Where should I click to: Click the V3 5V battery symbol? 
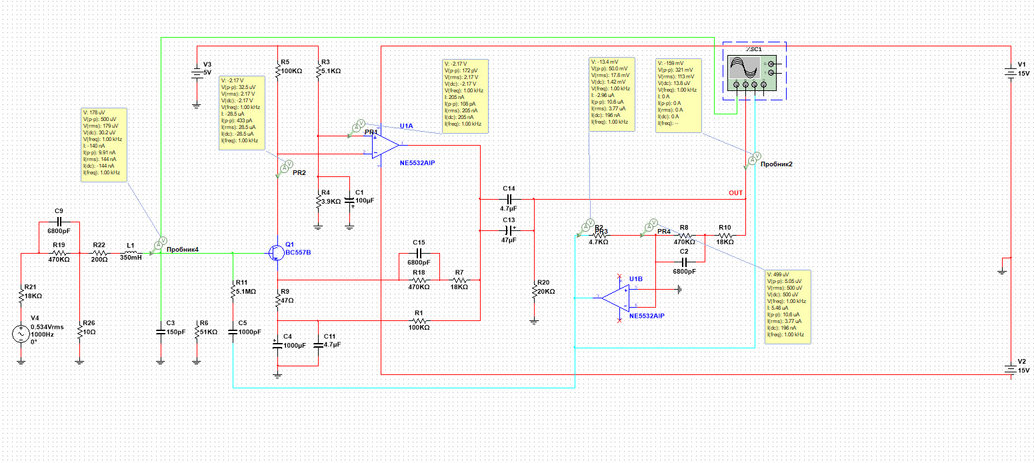click(196, 73)
